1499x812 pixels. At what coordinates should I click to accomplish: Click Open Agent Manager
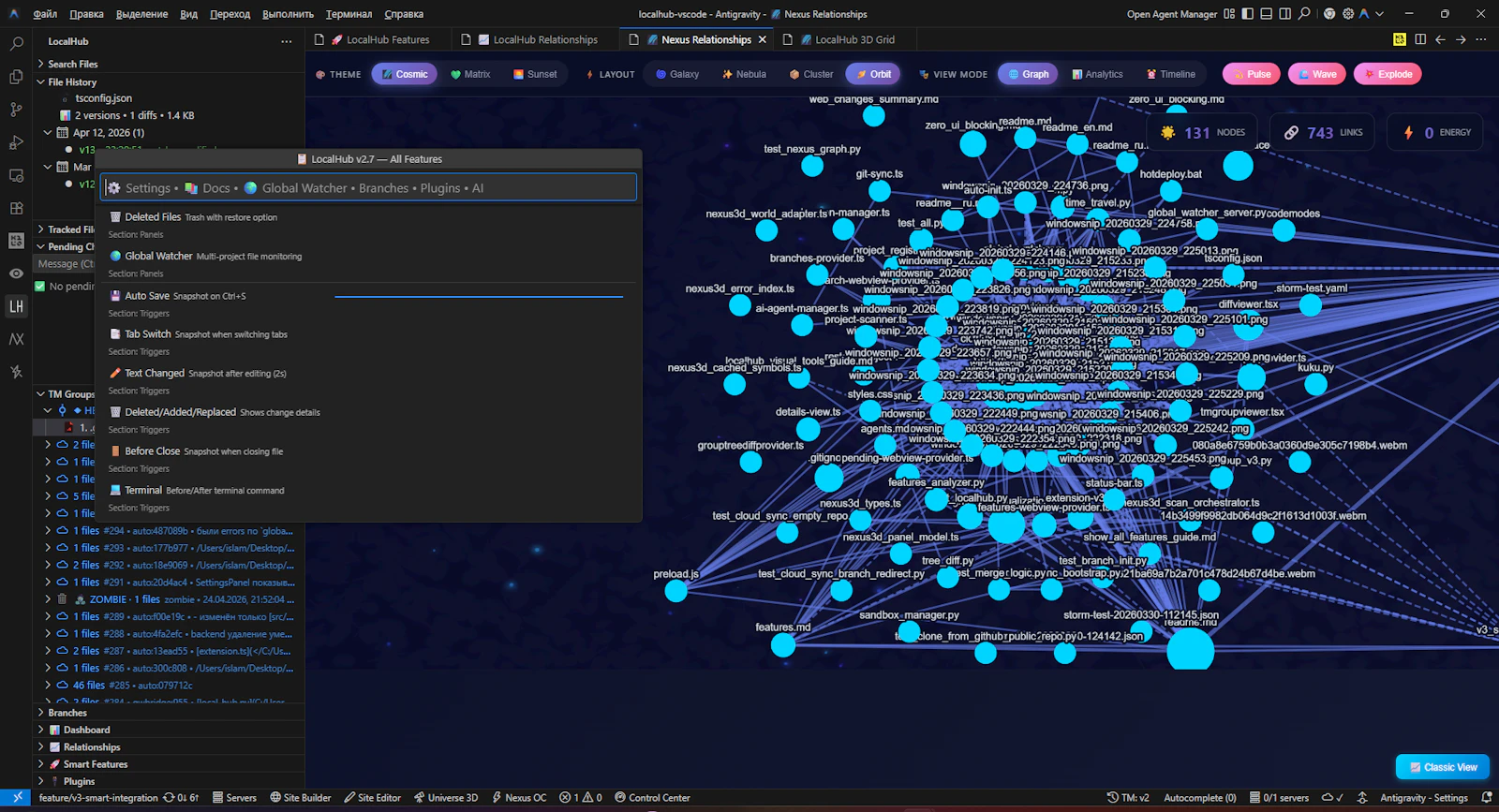[x=1172, y=14]
